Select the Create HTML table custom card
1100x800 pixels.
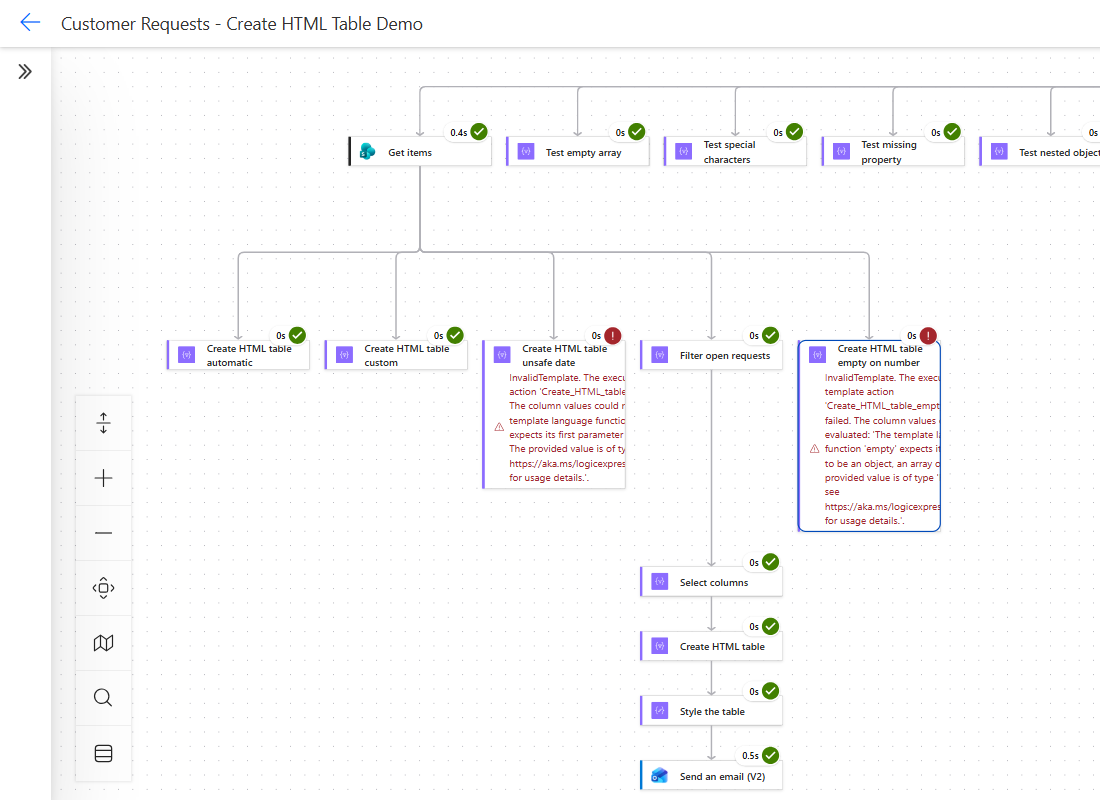[x=396, y=355]
